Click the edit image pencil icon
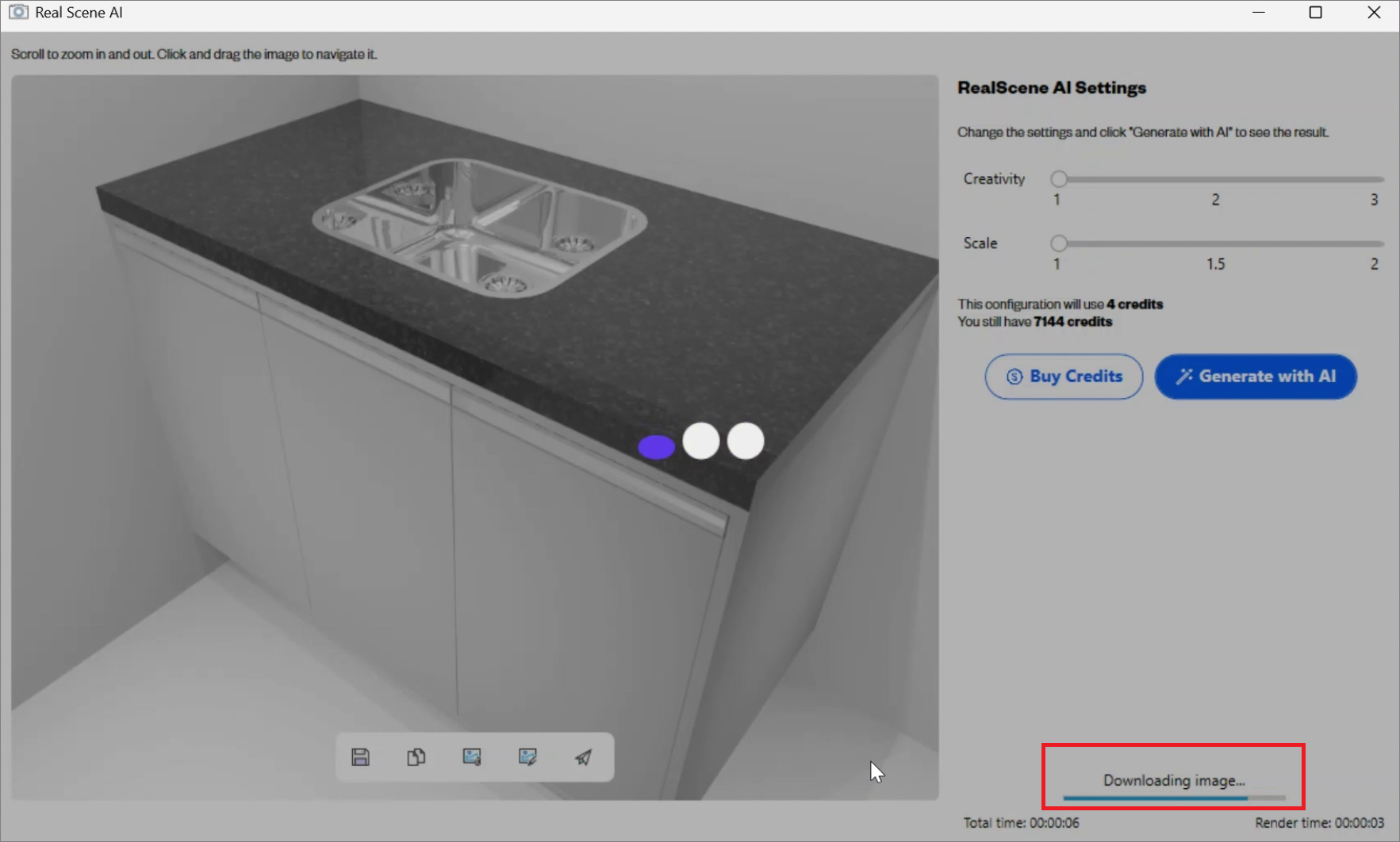1400x842 pixels. coord(527,757)
